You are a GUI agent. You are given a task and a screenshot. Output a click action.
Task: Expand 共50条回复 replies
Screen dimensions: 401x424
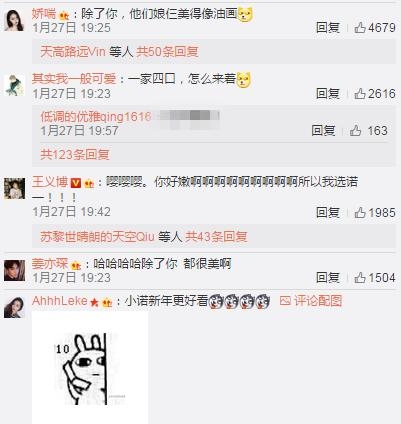tap(167, 52)
